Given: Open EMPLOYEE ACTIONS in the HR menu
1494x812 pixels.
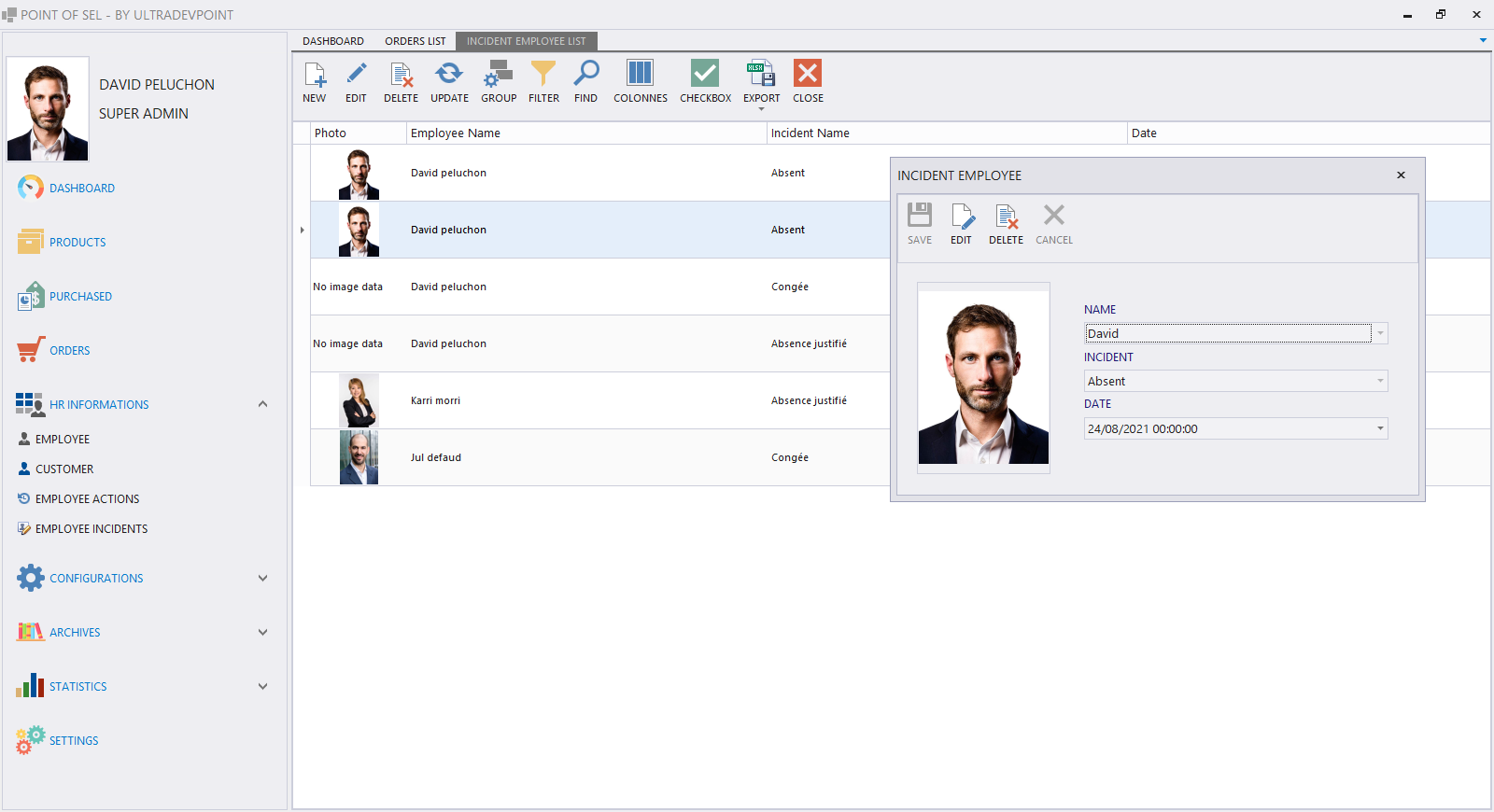Looking at the screenshot, I should [88, 498].
